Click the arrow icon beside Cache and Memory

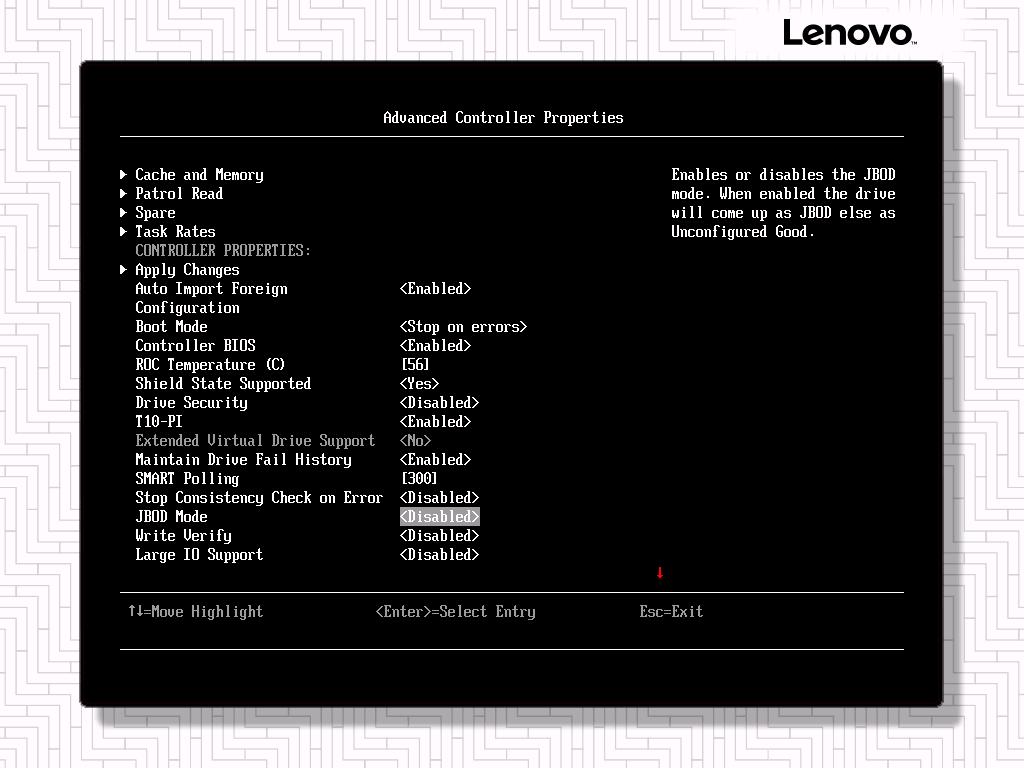click(124, 175)
